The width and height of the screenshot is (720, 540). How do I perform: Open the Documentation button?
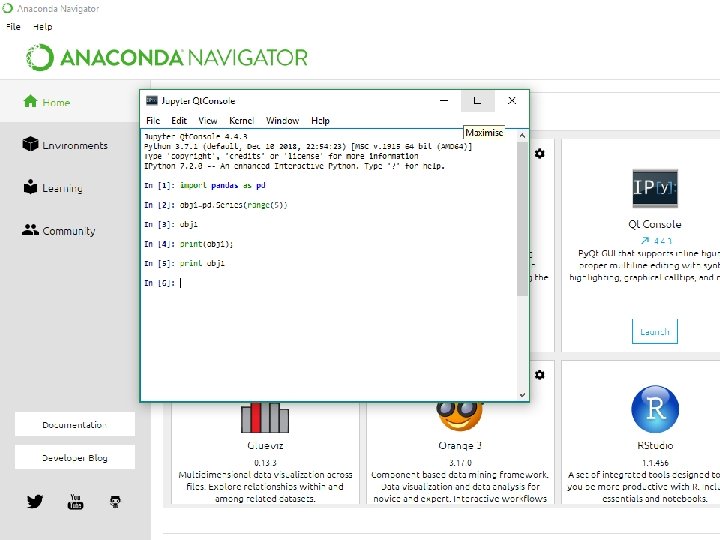point(75,424)
